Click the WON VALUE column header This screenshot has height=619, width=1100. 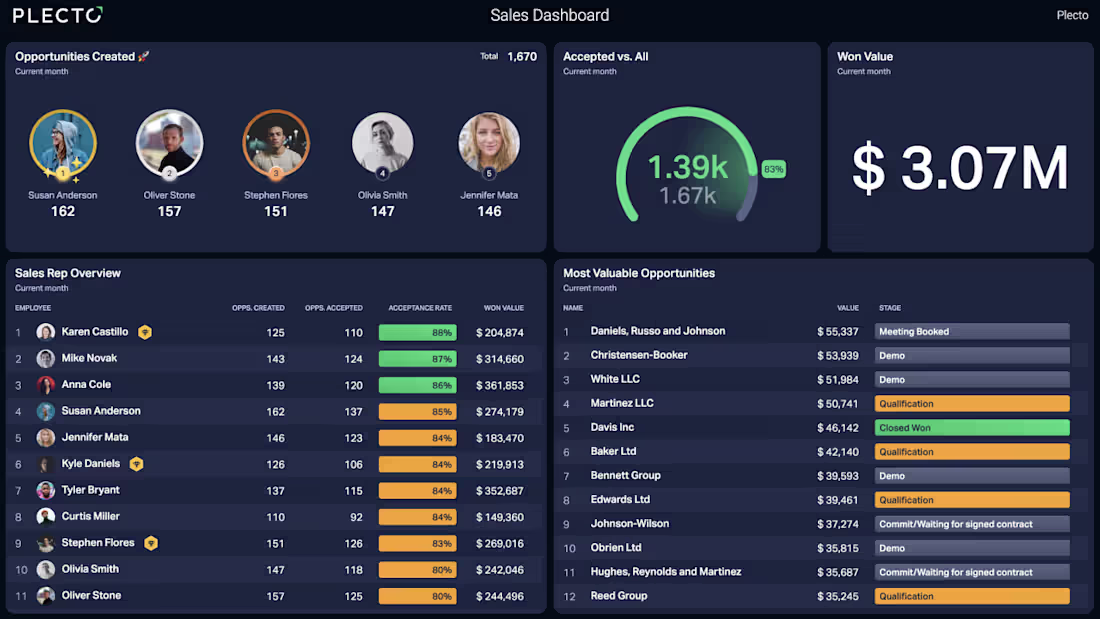tap(504, 307)
